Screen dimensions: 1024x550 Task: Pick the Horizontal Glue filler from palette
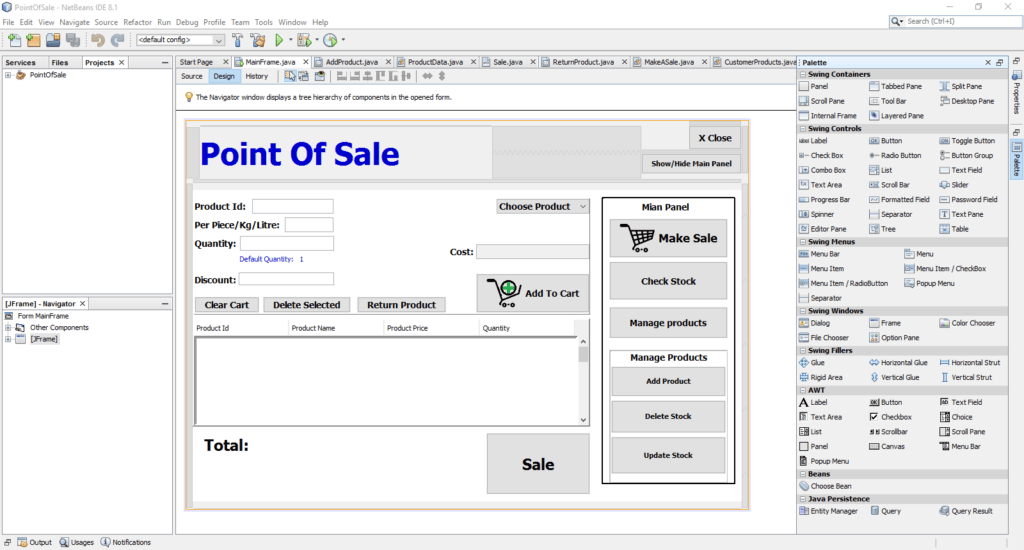(898, 363)
